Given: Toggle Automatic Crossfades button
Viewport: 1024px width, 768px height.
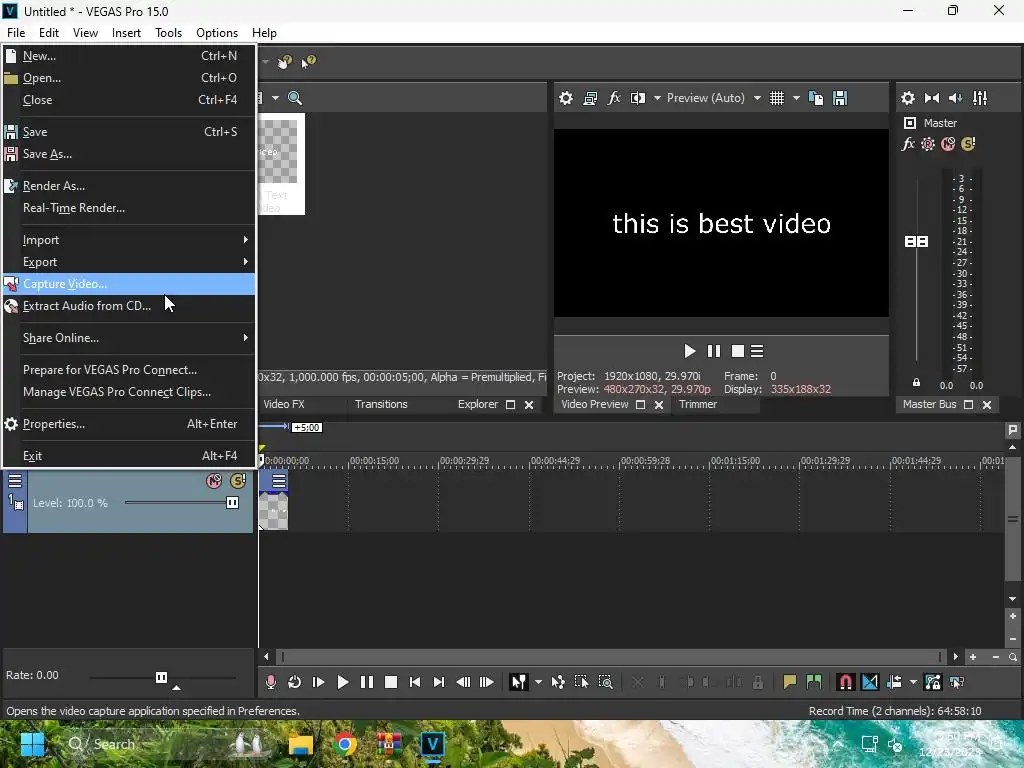Looking at the screenshot, I should [x=870, y=682].
